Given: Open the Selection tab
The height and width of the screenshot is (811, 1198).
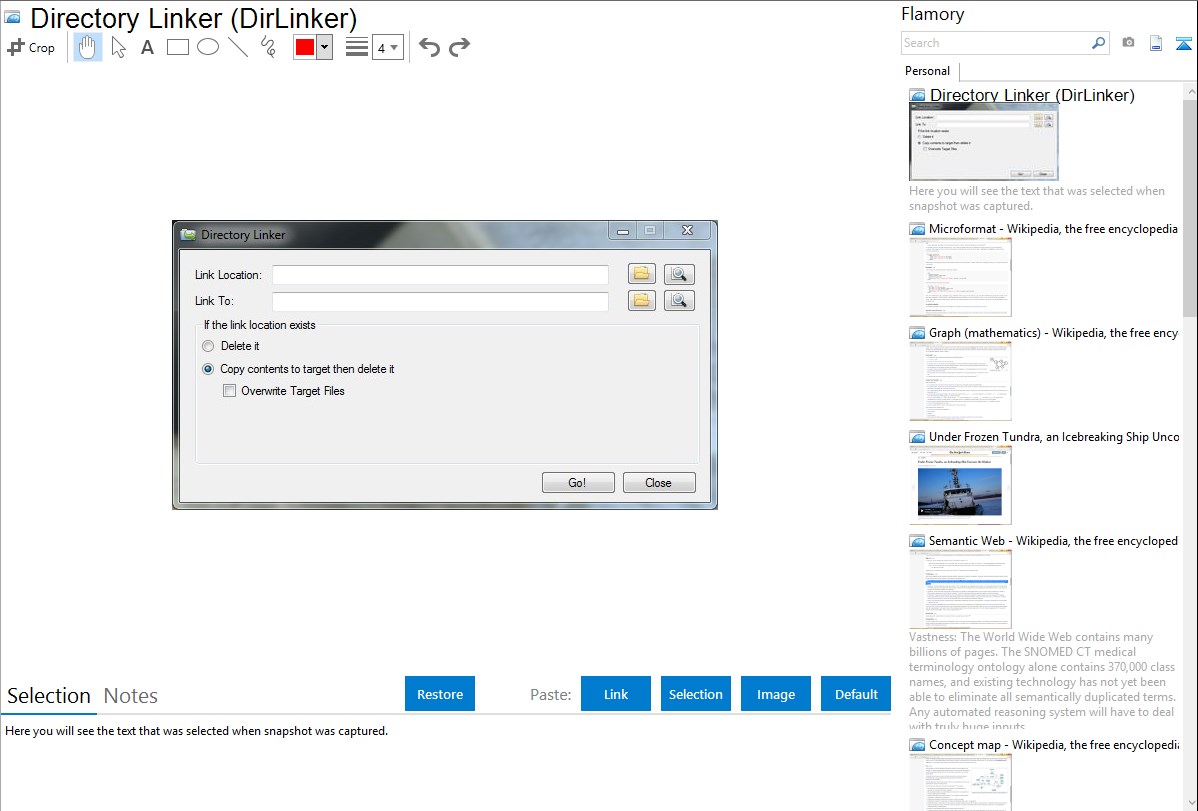Looking at the screenshot, I should [49, 696].
